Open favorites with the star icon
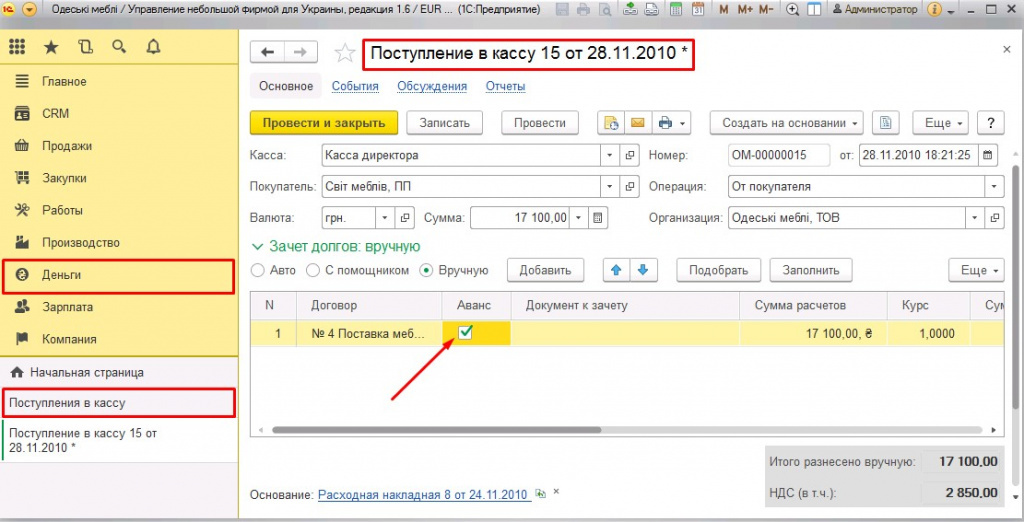 point(51,47)
